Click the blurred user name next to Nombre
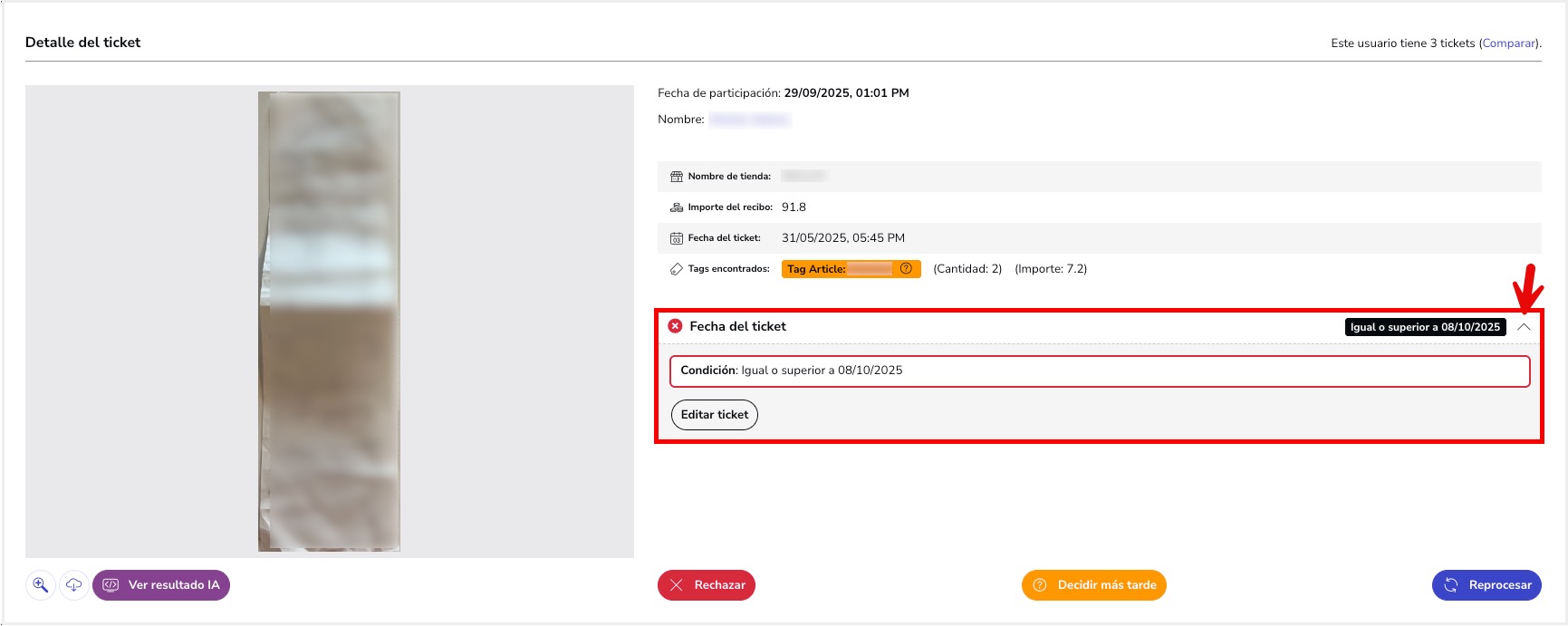1568x626 pixels. 749,120
